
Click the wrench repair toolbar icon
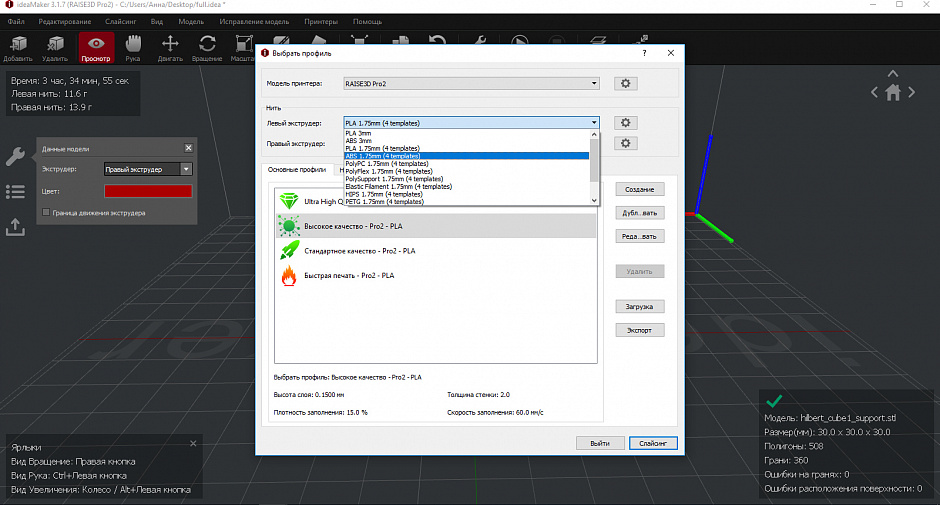pos(480,40)
